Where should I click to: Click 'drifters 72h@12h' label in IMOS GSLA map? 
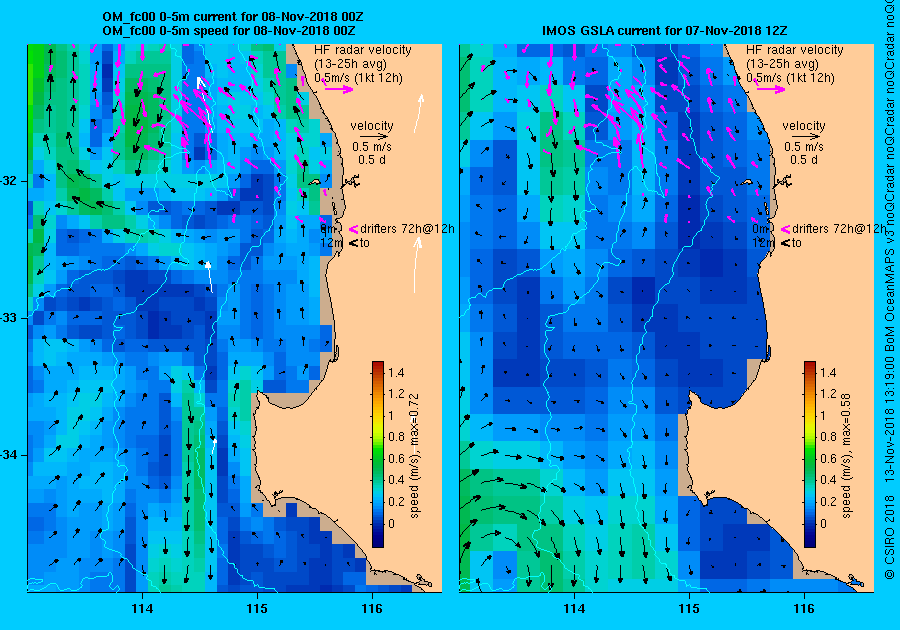point(839,229)
